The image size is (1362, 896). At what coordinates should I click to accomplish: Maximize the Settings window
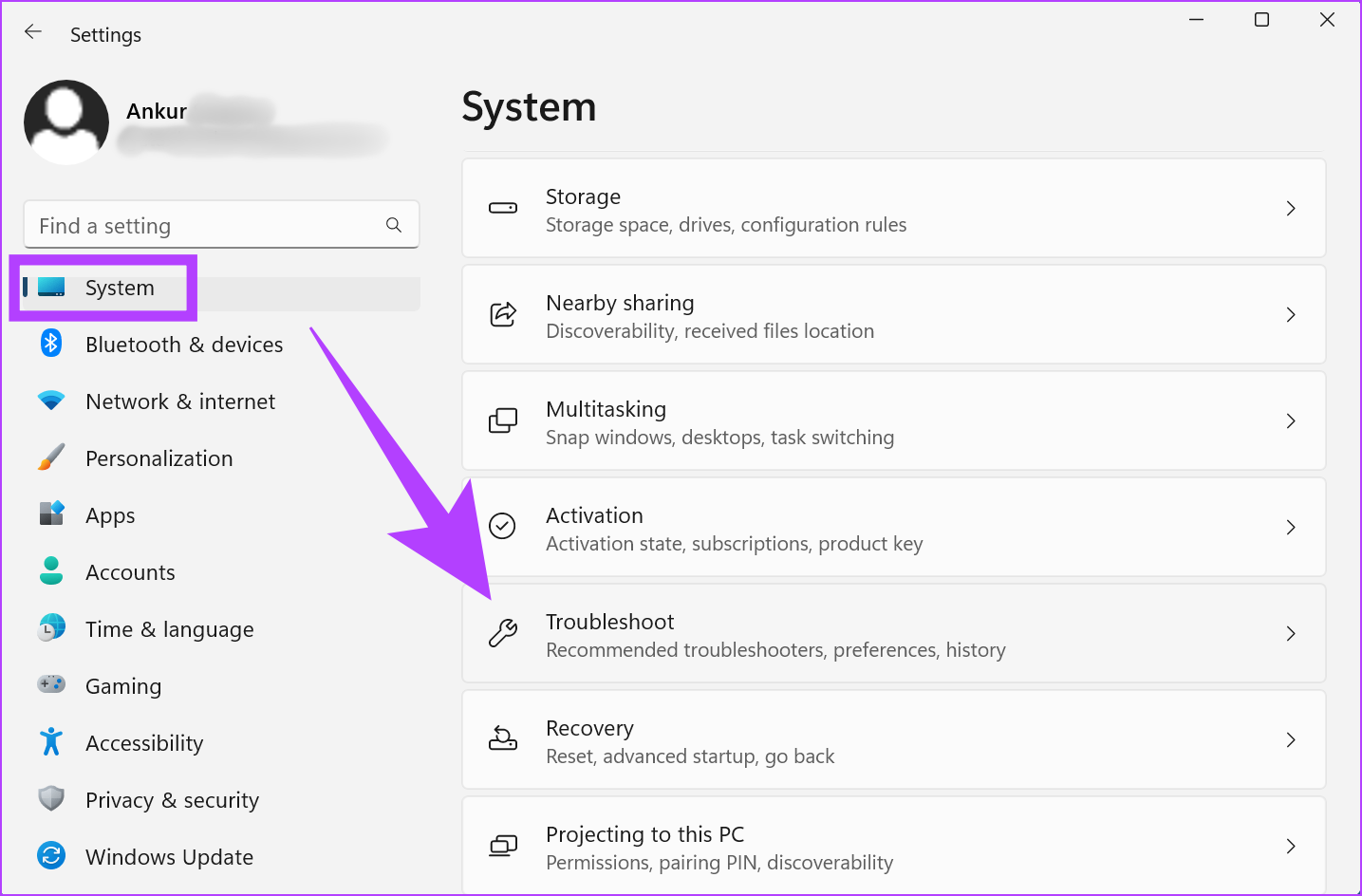pyautogui.click(x=1261, y=20)
